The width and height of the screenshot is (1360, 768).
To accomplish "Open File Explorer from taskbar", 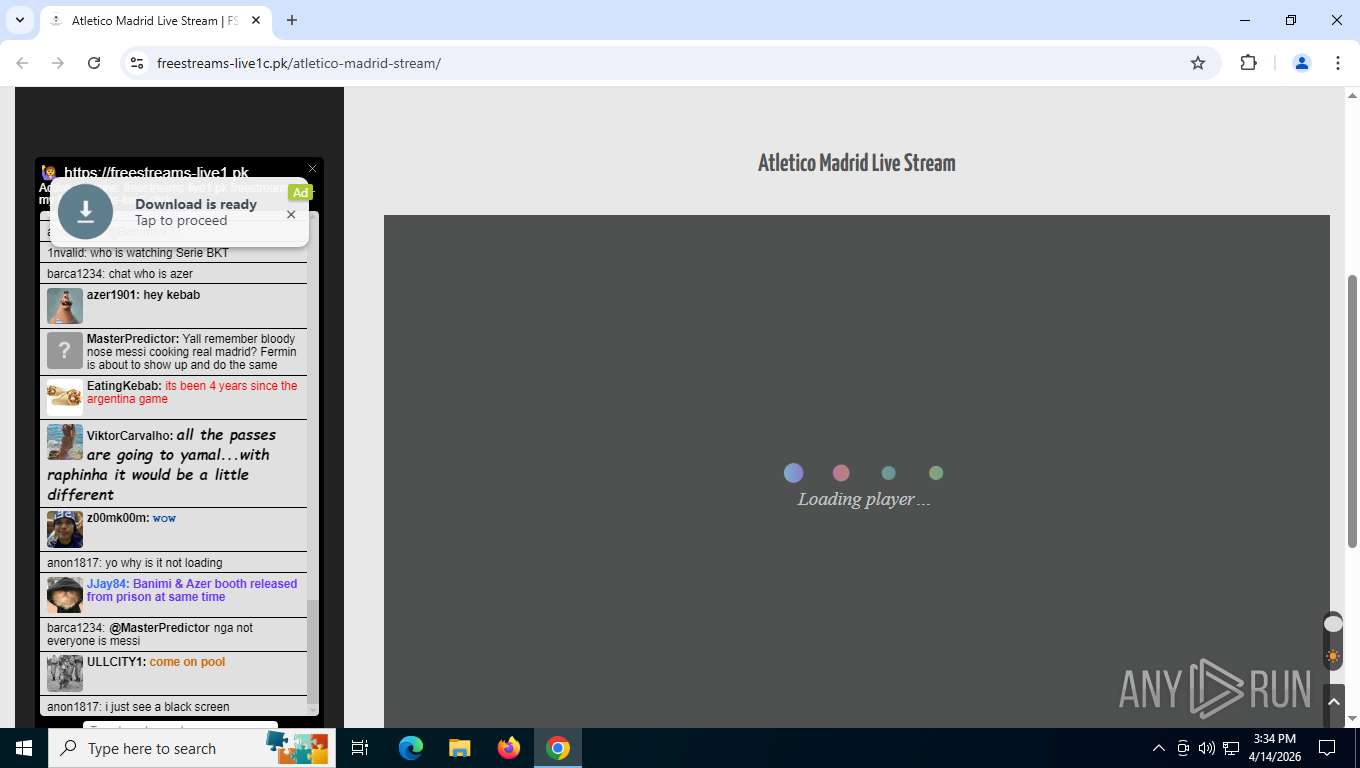I will pos(459,748).
